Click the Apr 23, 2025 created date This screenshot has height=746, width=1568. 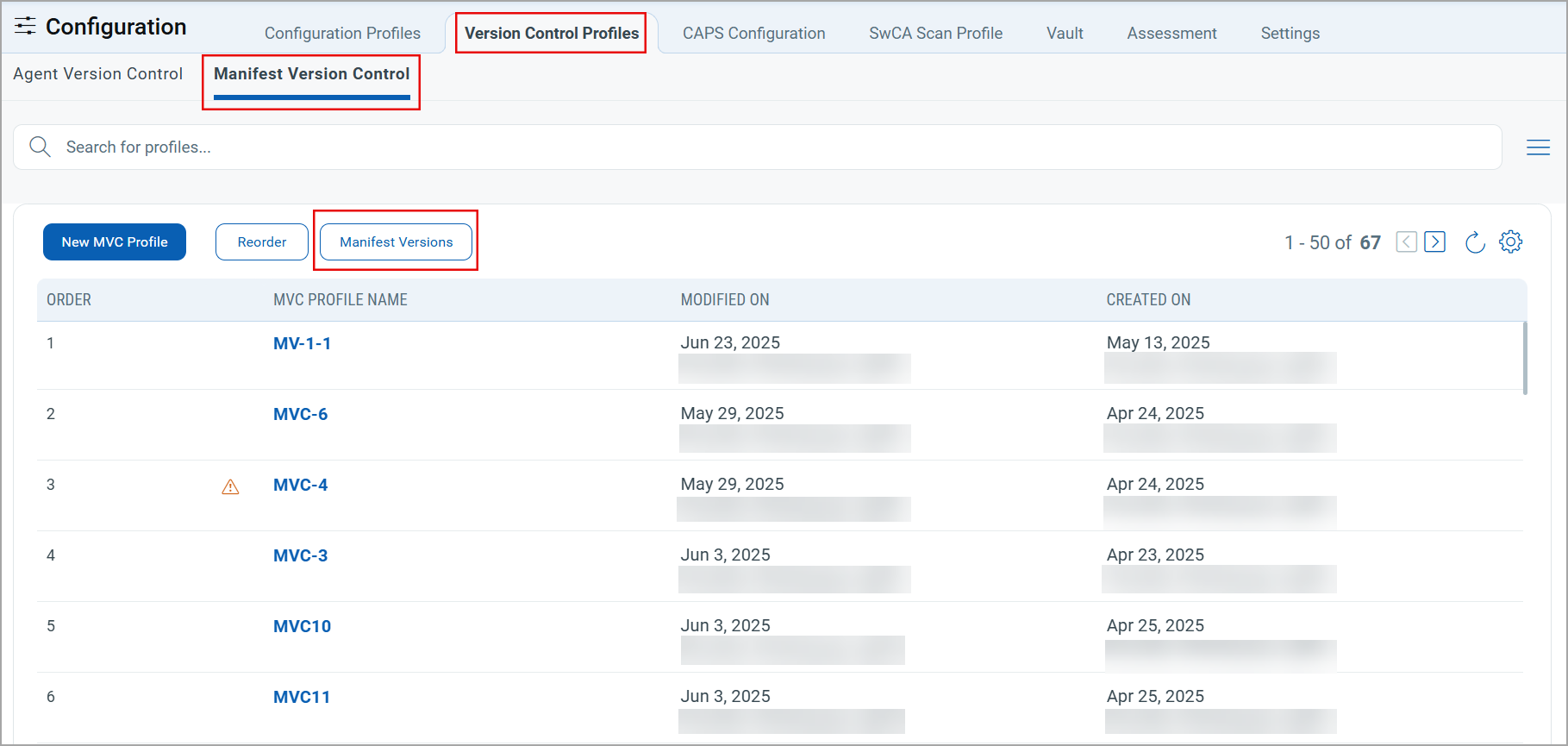[1155, 555]
